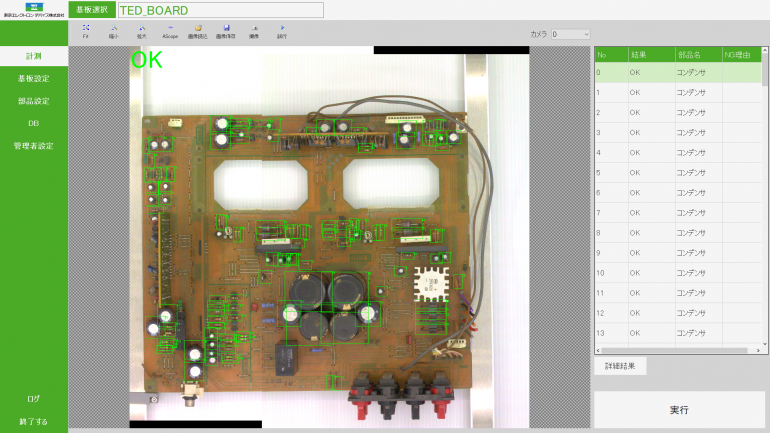Click the white heatsink component on board
The height and width of the screenshot is (433, 770).
[432, 284]
